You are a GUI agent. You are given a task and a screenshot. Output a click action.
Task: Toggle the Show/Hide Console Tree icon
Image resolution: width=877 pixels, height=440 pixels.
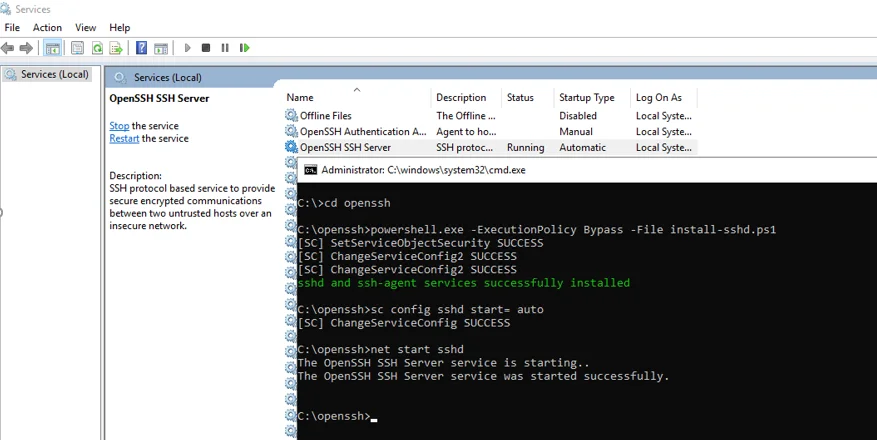coord(53,48)
